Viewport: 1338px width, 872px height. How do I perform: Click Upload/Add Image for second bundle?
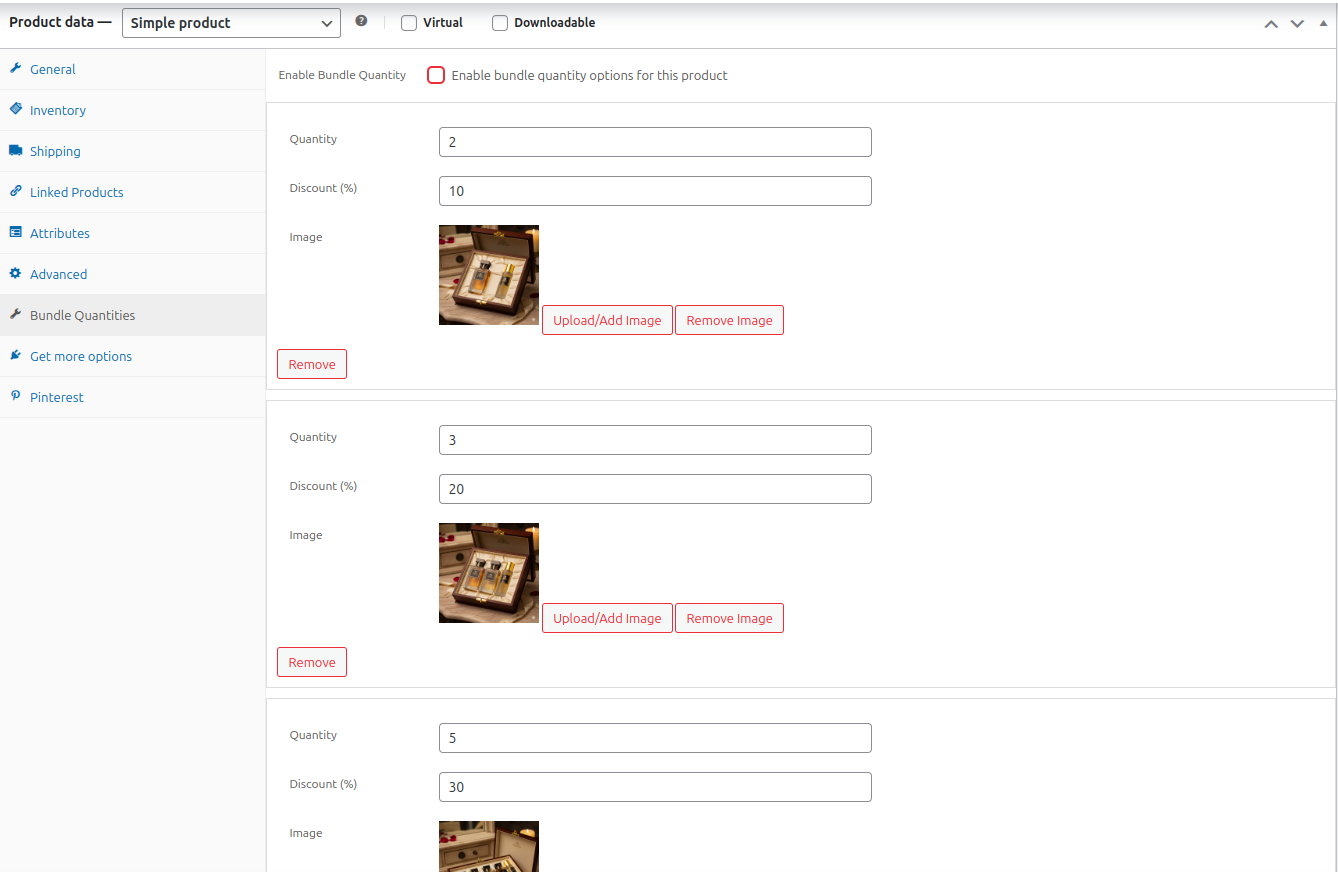(x=607, y=618)
